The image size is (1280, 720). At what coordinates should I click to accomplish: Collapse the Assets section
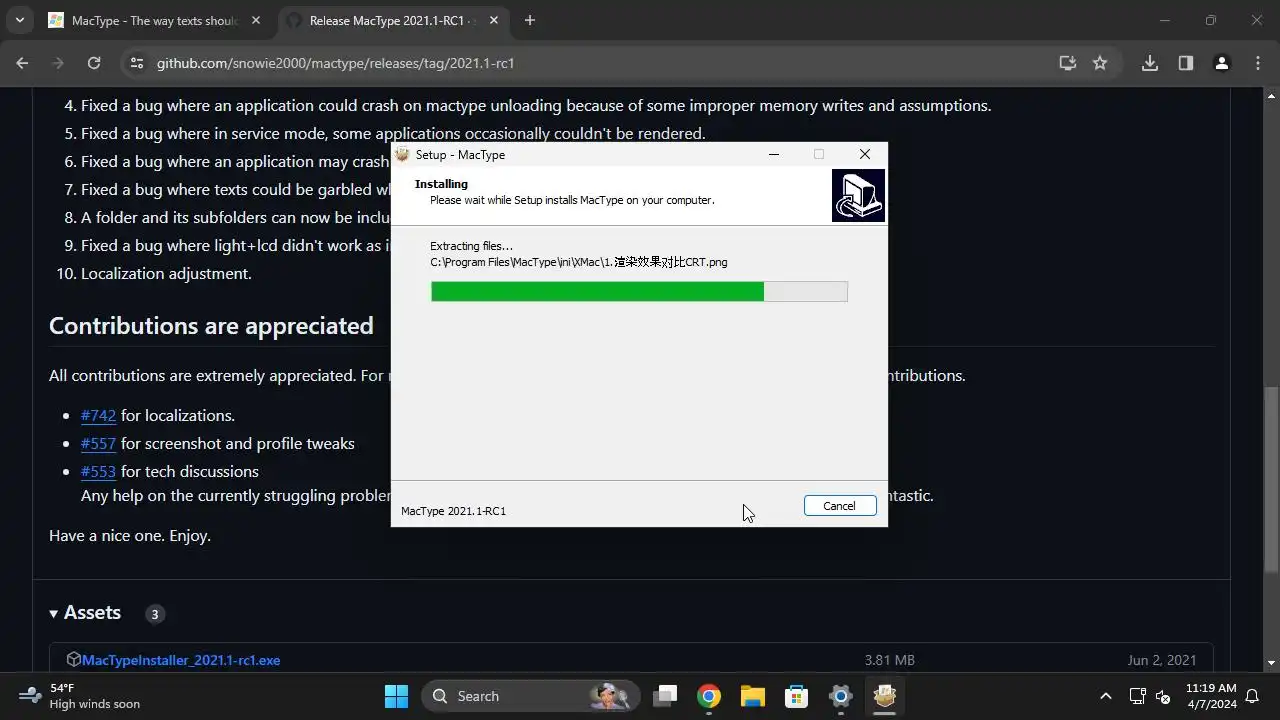pos(85,613)
